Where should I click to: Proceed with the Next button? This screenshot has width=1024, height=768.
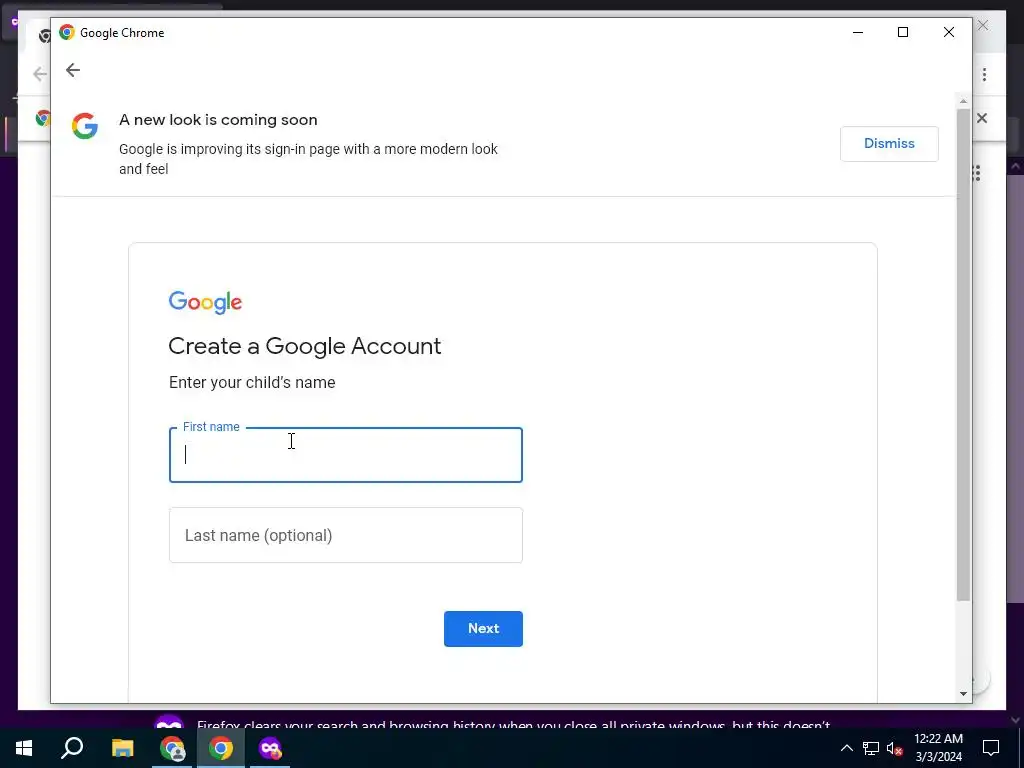483,628
